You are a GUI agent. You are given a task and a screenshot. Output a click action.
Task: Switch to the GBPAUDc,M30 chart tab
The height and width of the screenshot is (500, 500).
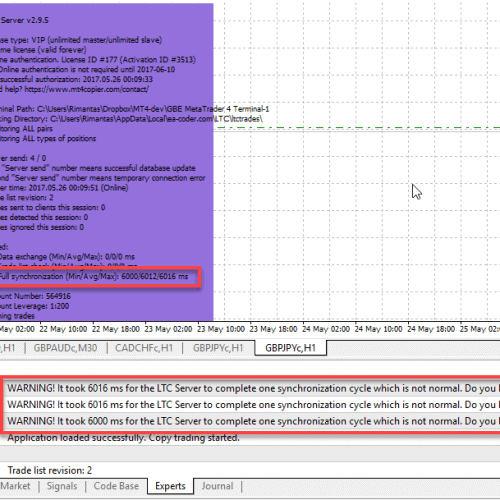pos(65,348)
